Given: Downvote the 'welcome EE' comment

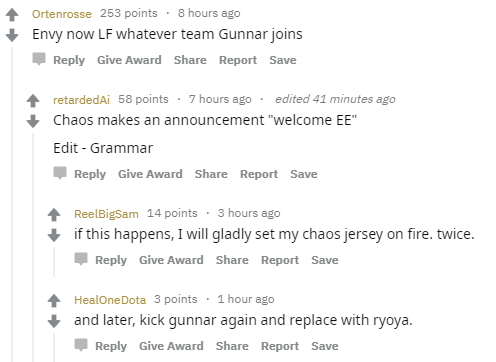Looking at the screenshot, I should point(33,121).
